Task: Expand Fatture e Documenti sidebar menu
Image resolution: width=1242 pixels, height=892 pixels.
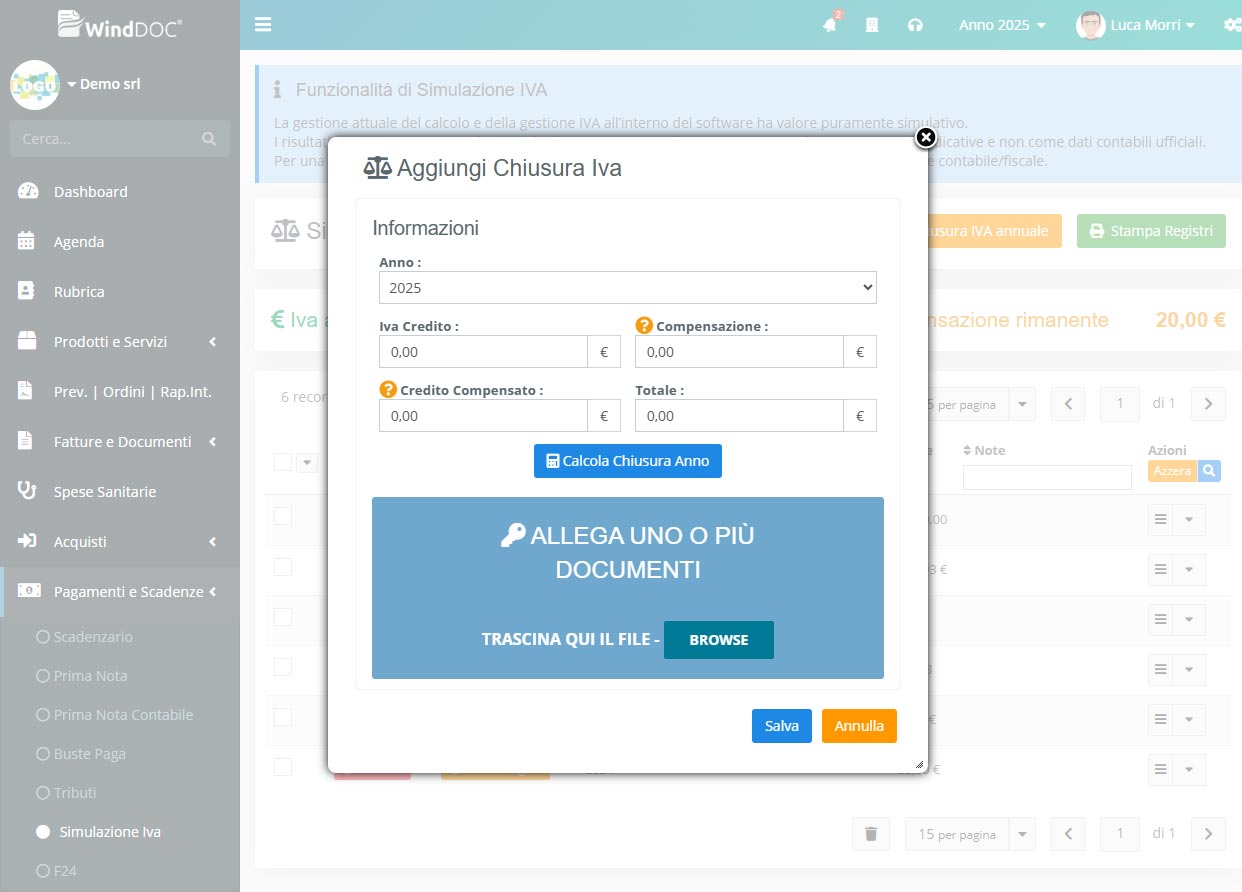Action: 122,442
